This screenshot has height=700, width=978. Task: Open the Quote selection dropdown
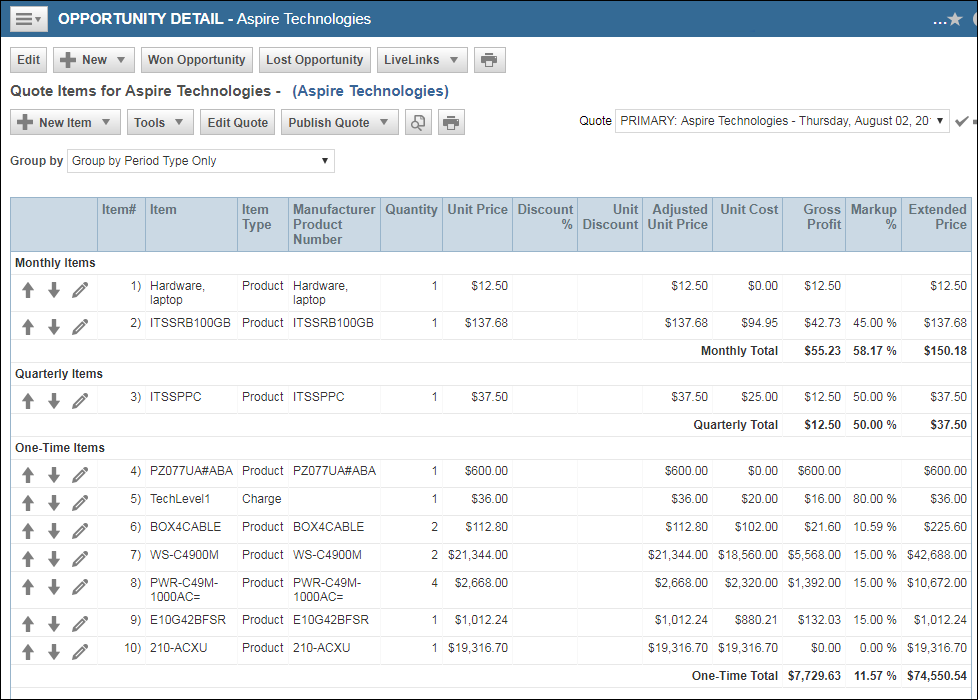[782, 121]
